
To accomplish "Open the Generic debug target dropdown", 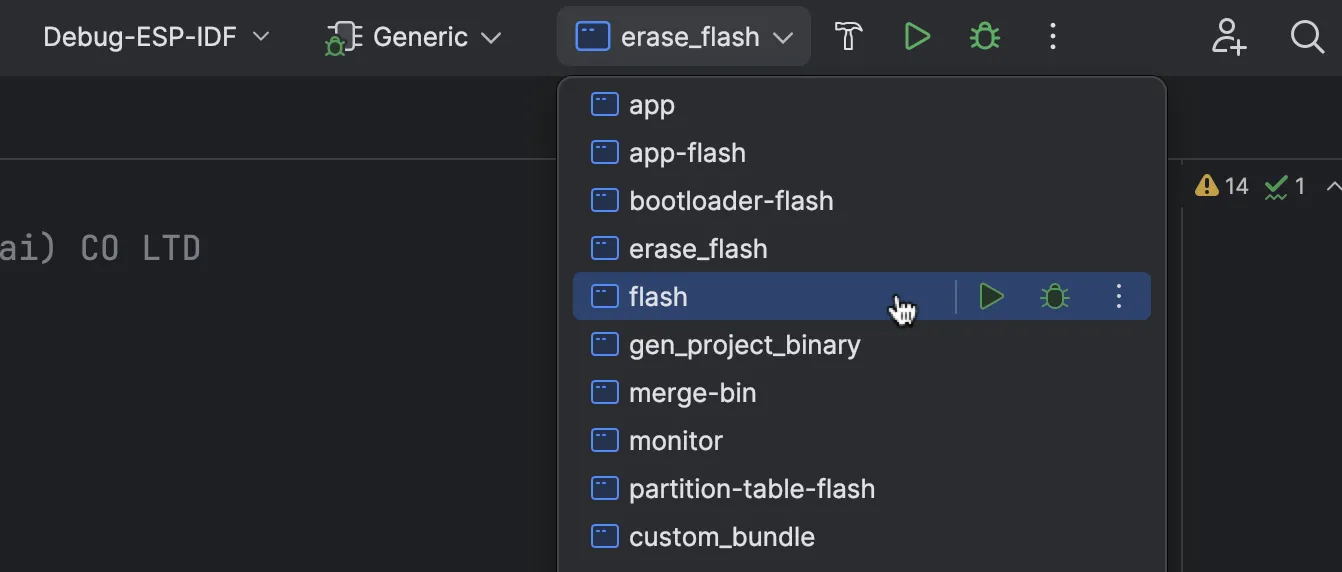I will [x=413, y=37].
